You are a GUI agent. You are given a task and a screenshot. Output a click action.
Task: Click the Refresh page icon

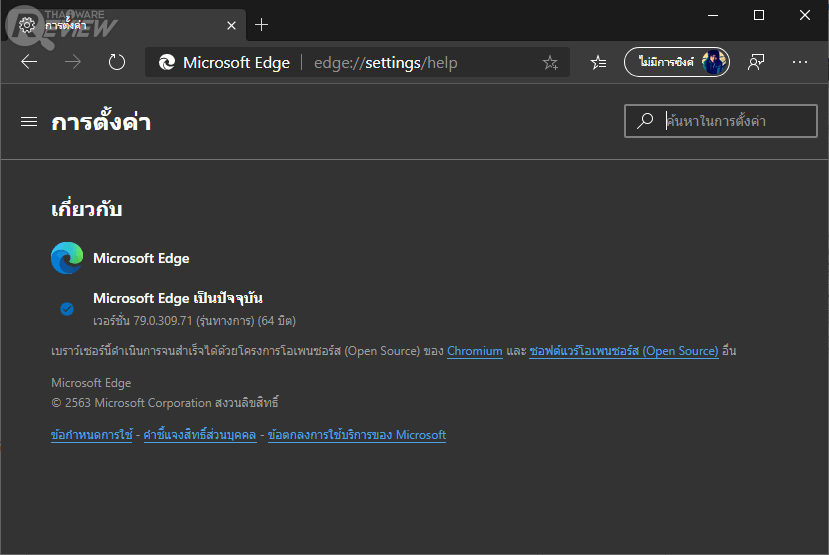(117, 62)
